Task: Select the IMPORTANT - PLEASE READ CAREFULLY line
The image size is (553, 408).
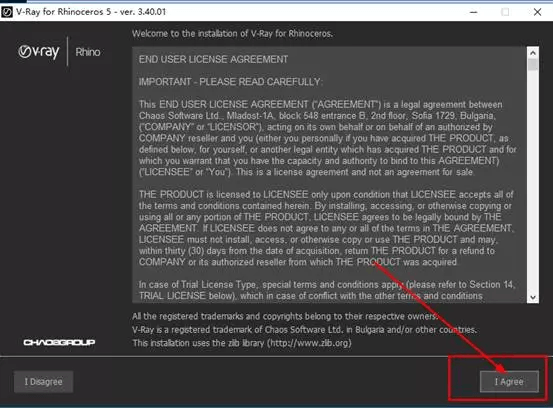Action: coord(230,82)
